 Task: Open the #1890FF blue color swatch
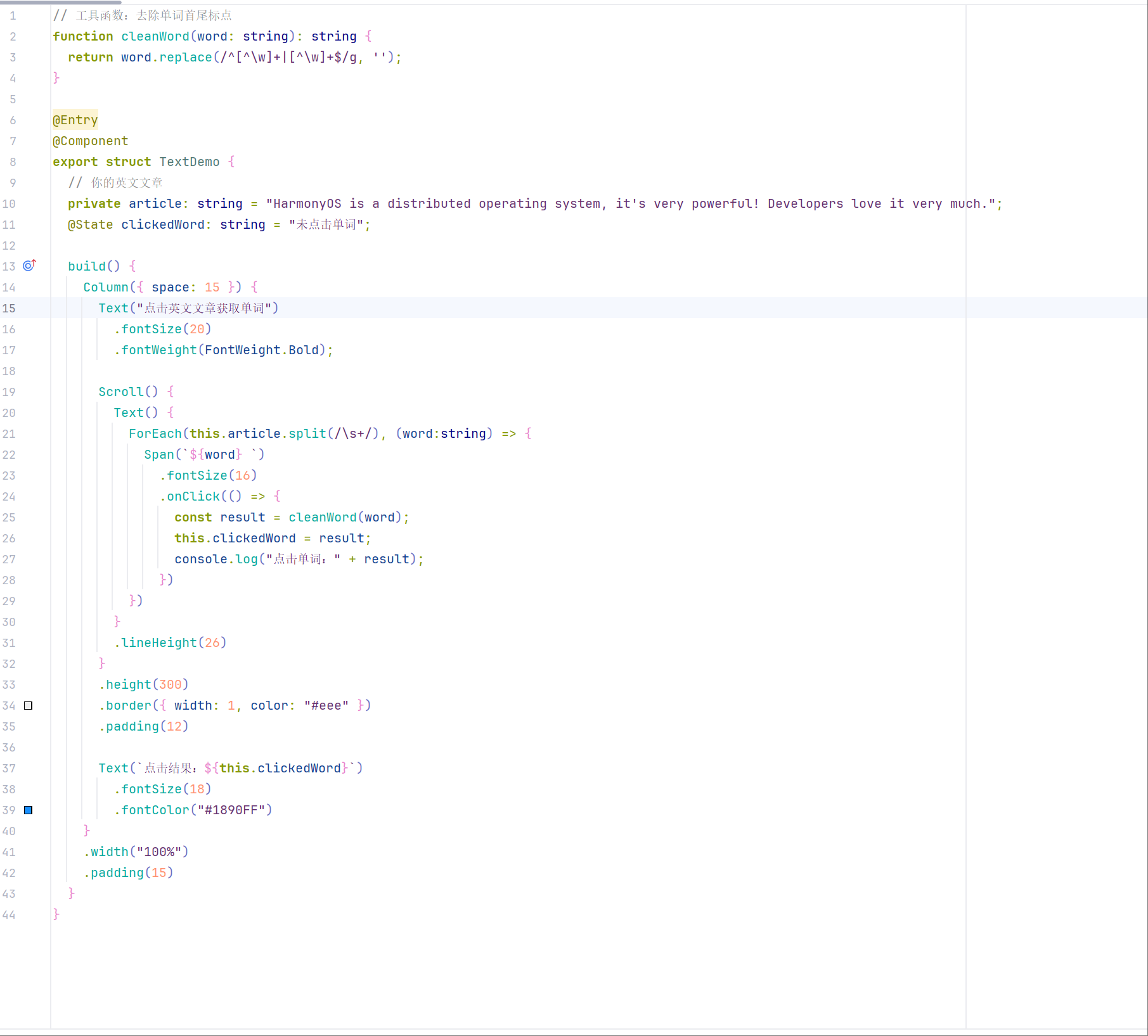pyautogui.click(x=28, y=810)
